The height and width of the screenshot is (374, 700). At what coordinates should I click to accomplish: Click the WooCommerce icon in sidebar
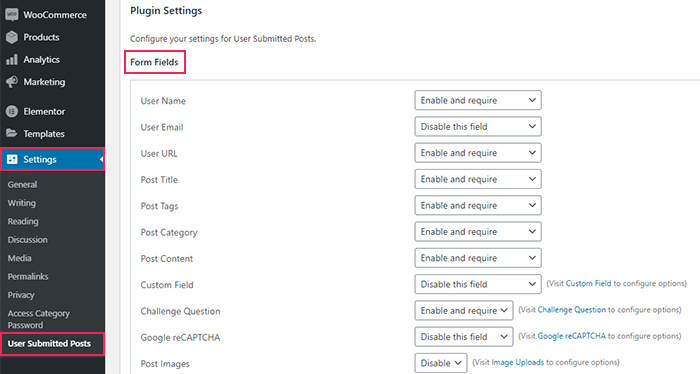(x=12, y=15)
